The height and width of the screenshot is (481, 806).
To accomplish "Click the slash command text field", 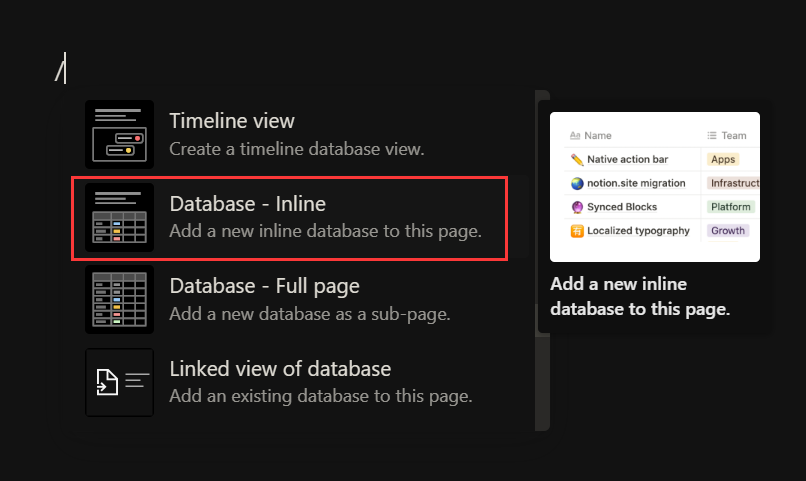I will (x=61, y=68).
